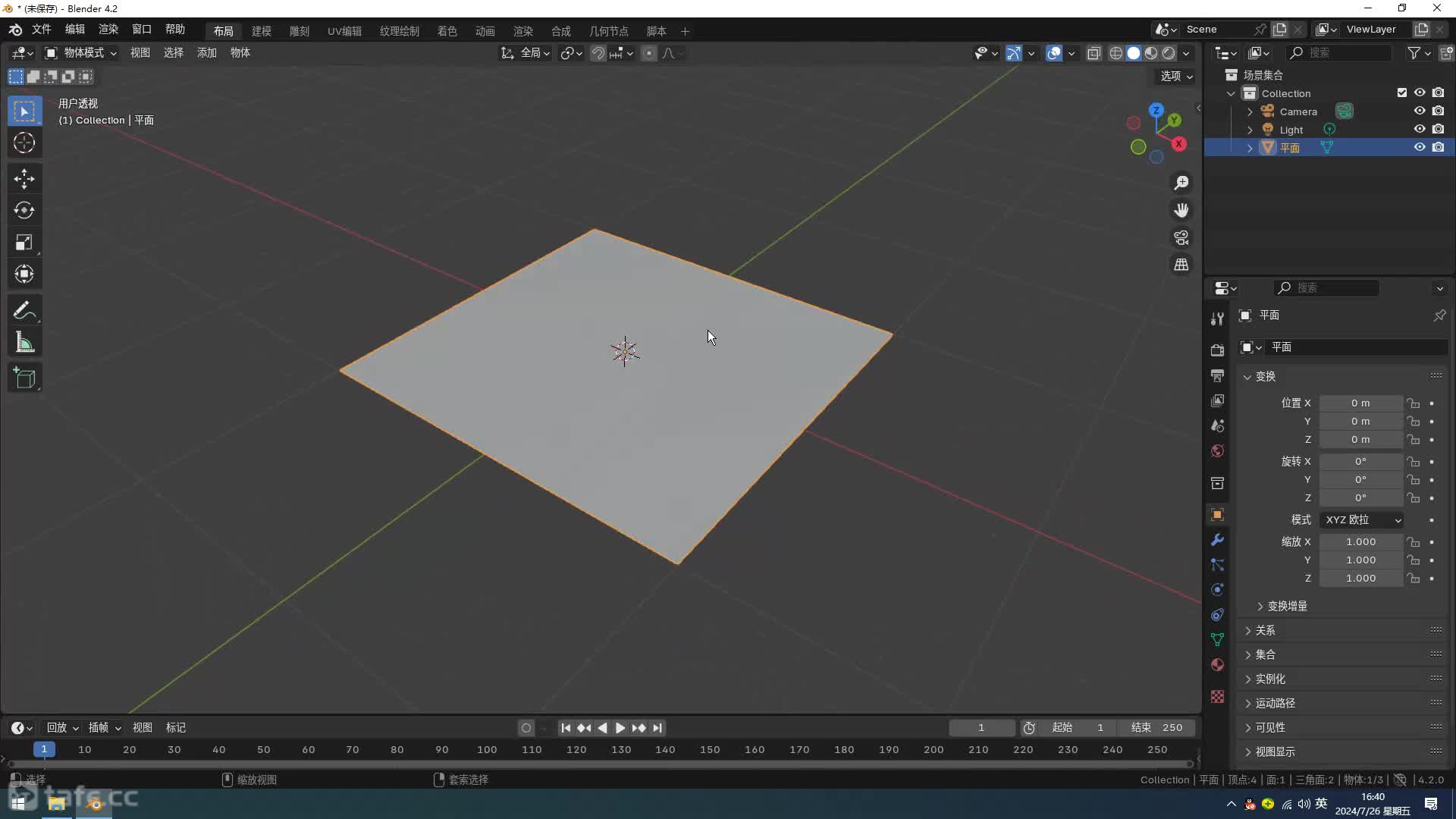Select the Rotate tool

coord(24,210)
